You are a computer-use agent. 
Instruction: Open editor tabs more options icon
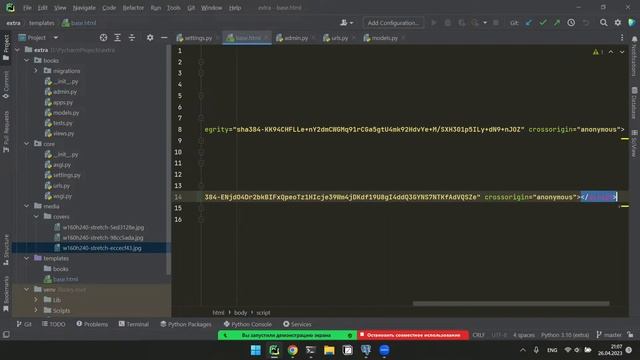point(622,38)
